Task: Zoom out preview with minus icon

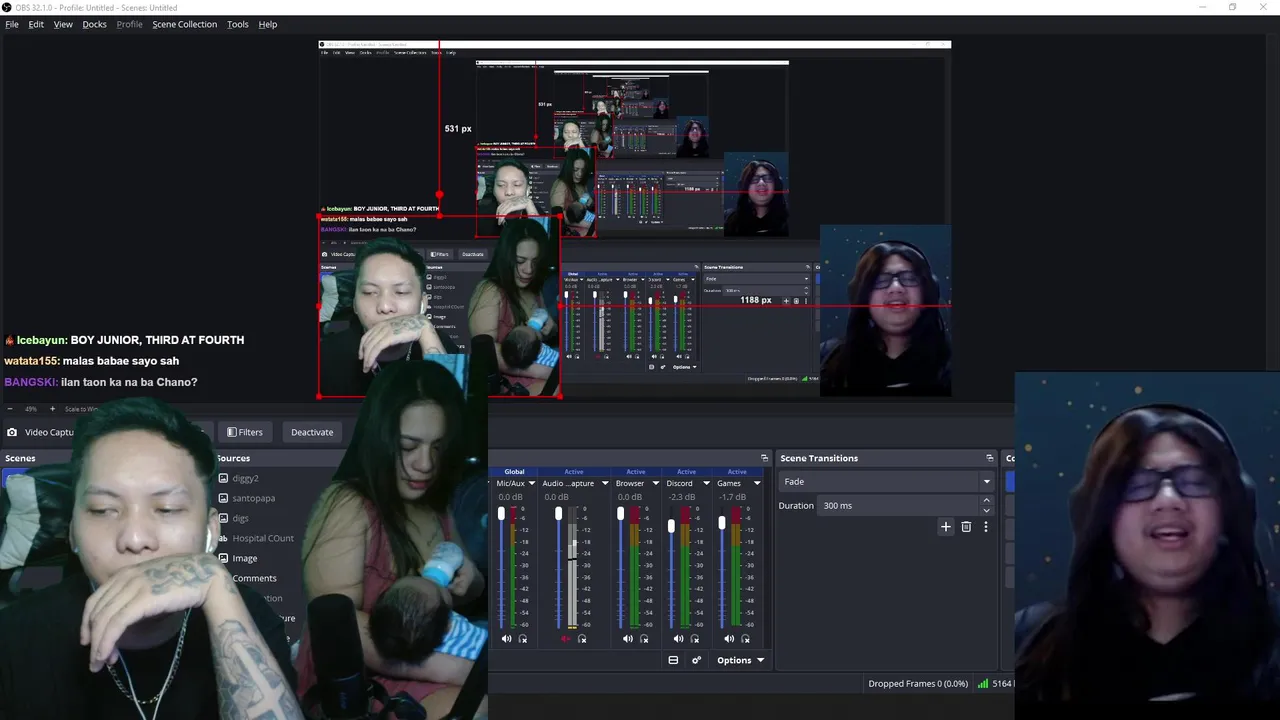Action: coord(10,408)
